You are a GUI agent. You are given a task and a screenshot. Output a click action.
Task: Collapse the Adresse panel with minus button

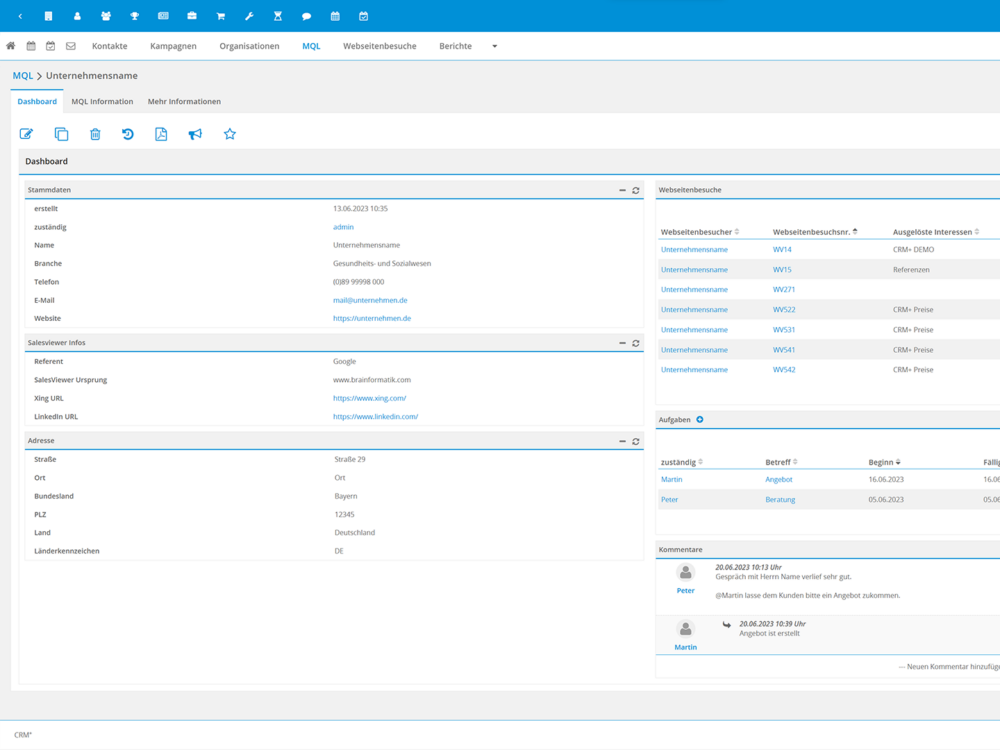coord(622,441)
